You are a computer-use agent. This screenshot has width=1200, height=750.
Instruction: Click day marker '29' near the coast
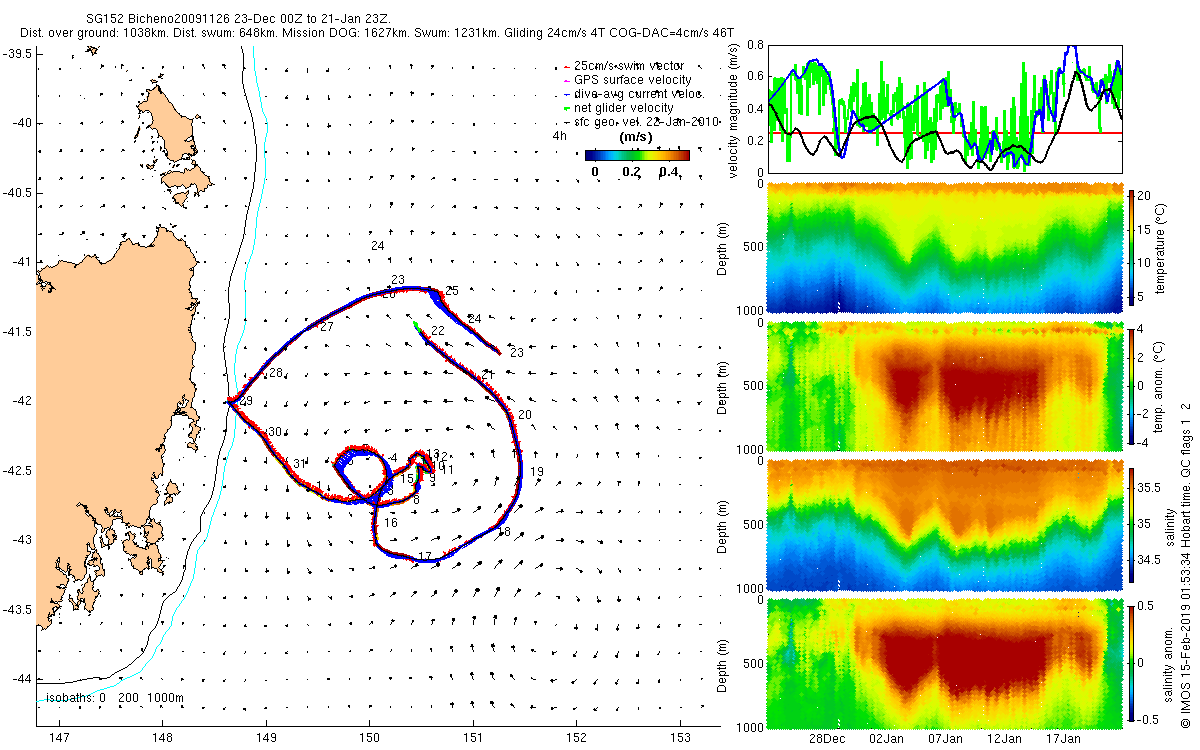tap(246, 401)
